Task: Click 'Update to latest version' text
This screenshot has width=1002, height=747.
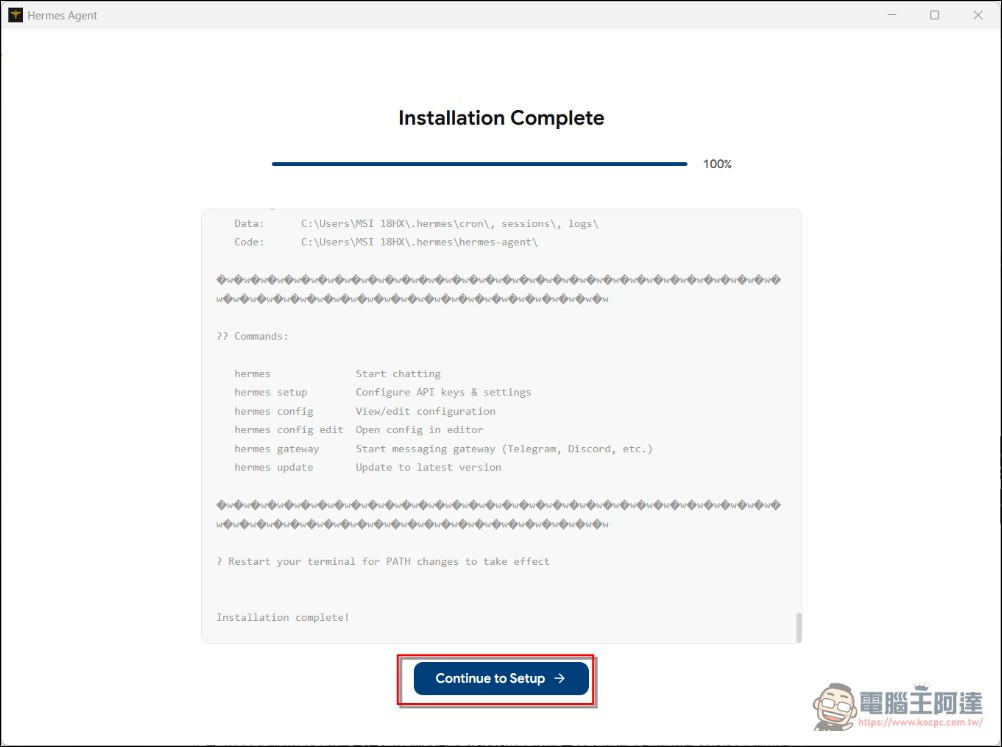Action: pyautogui.click(x=428, y=467)
